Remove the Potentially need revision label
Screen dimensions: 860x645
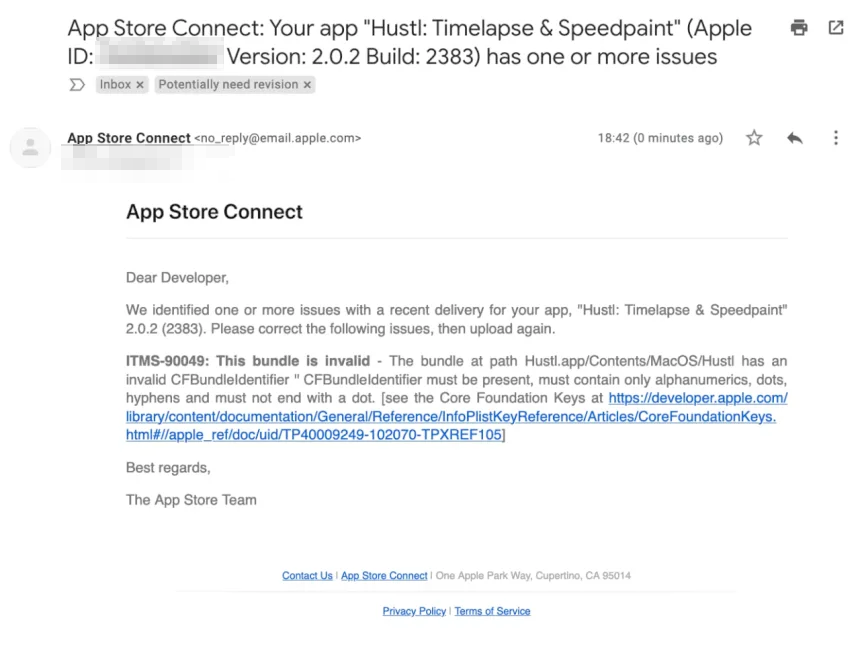(307, 84)
